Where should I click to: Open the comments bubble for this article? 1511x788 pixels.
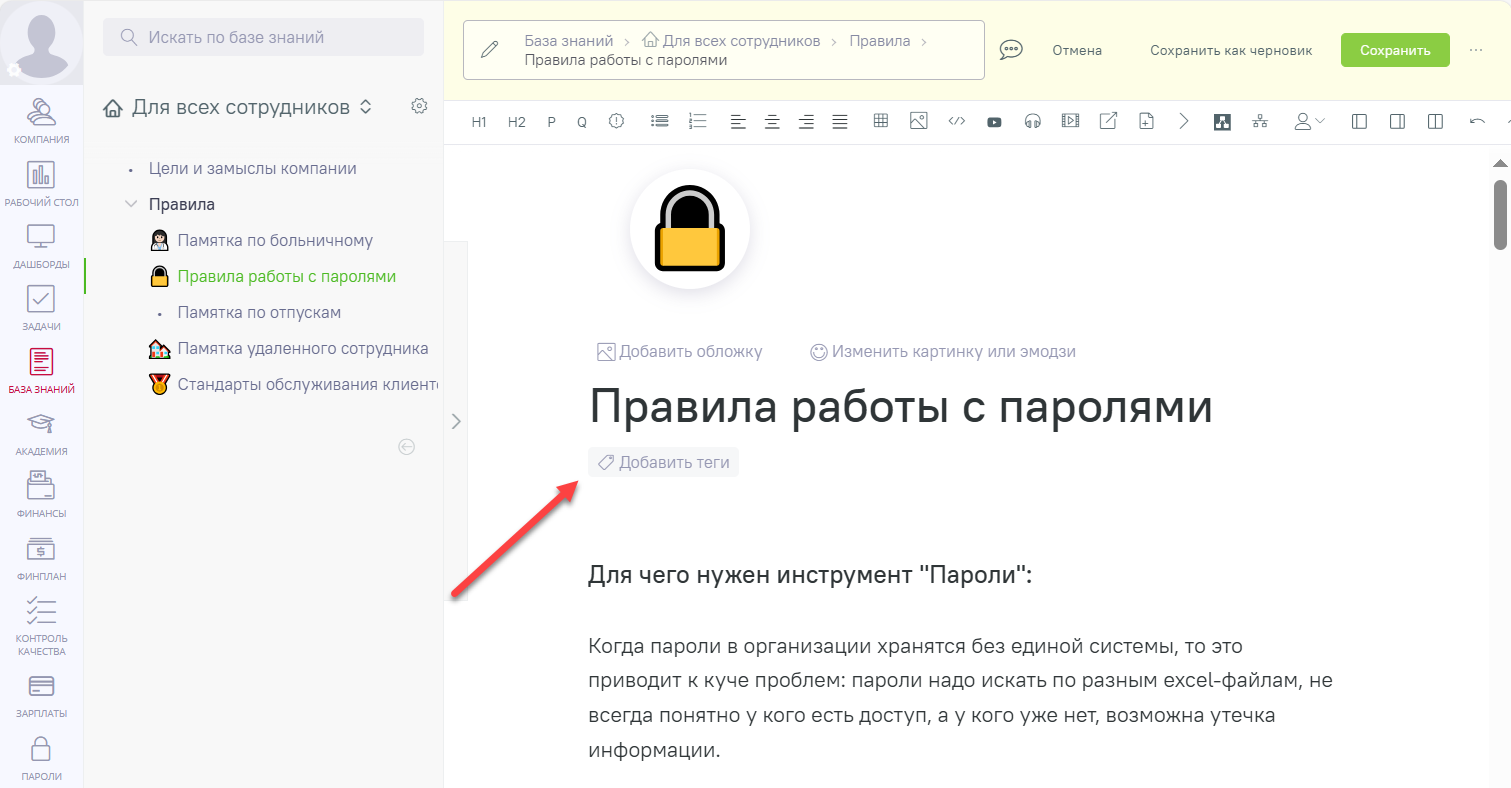1011,48
